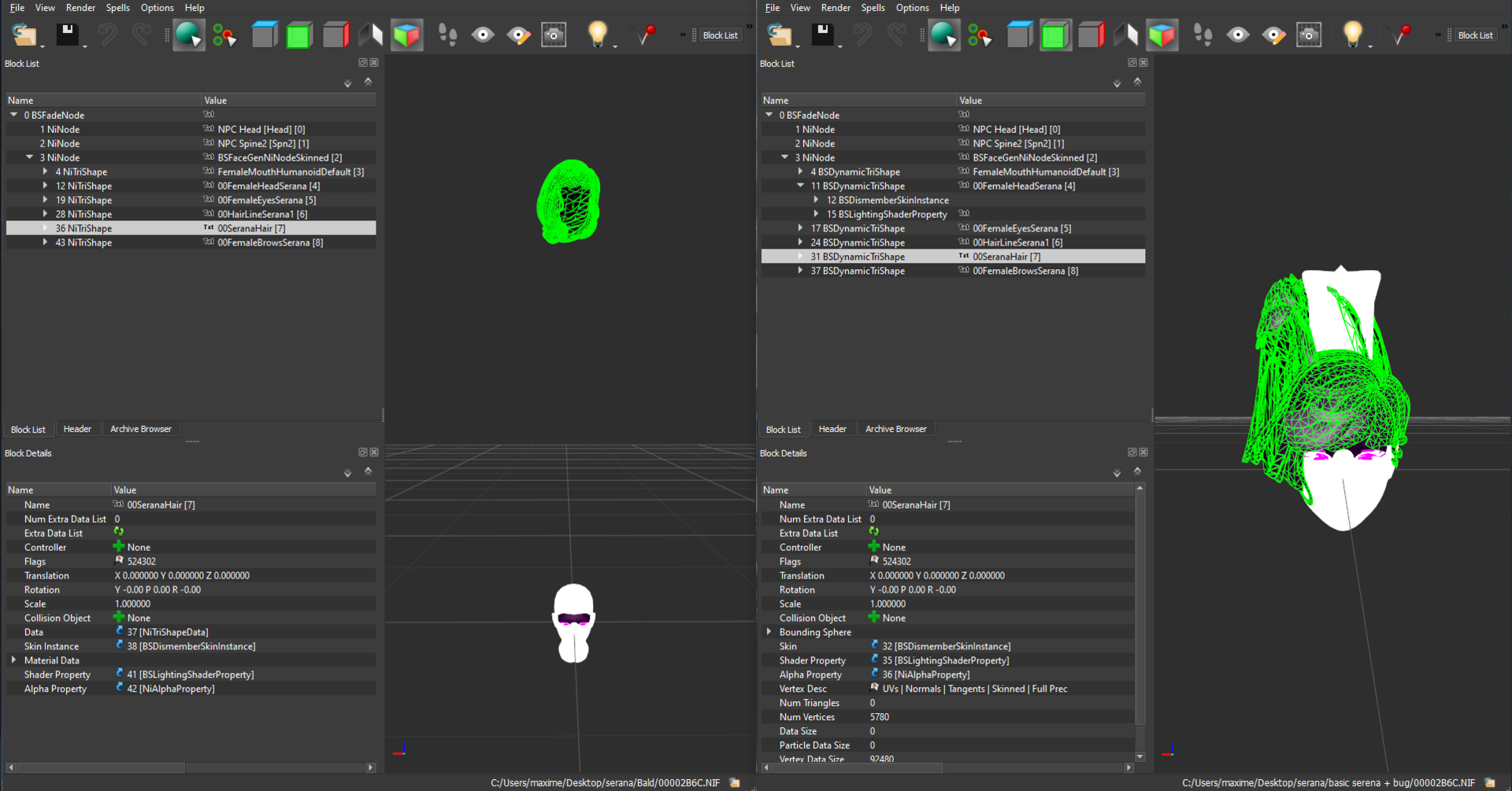Screen dimensions: 1512x791
Task: Switch to front view green cube, left window
Action: pyautogui.click(x=300, y=35)
